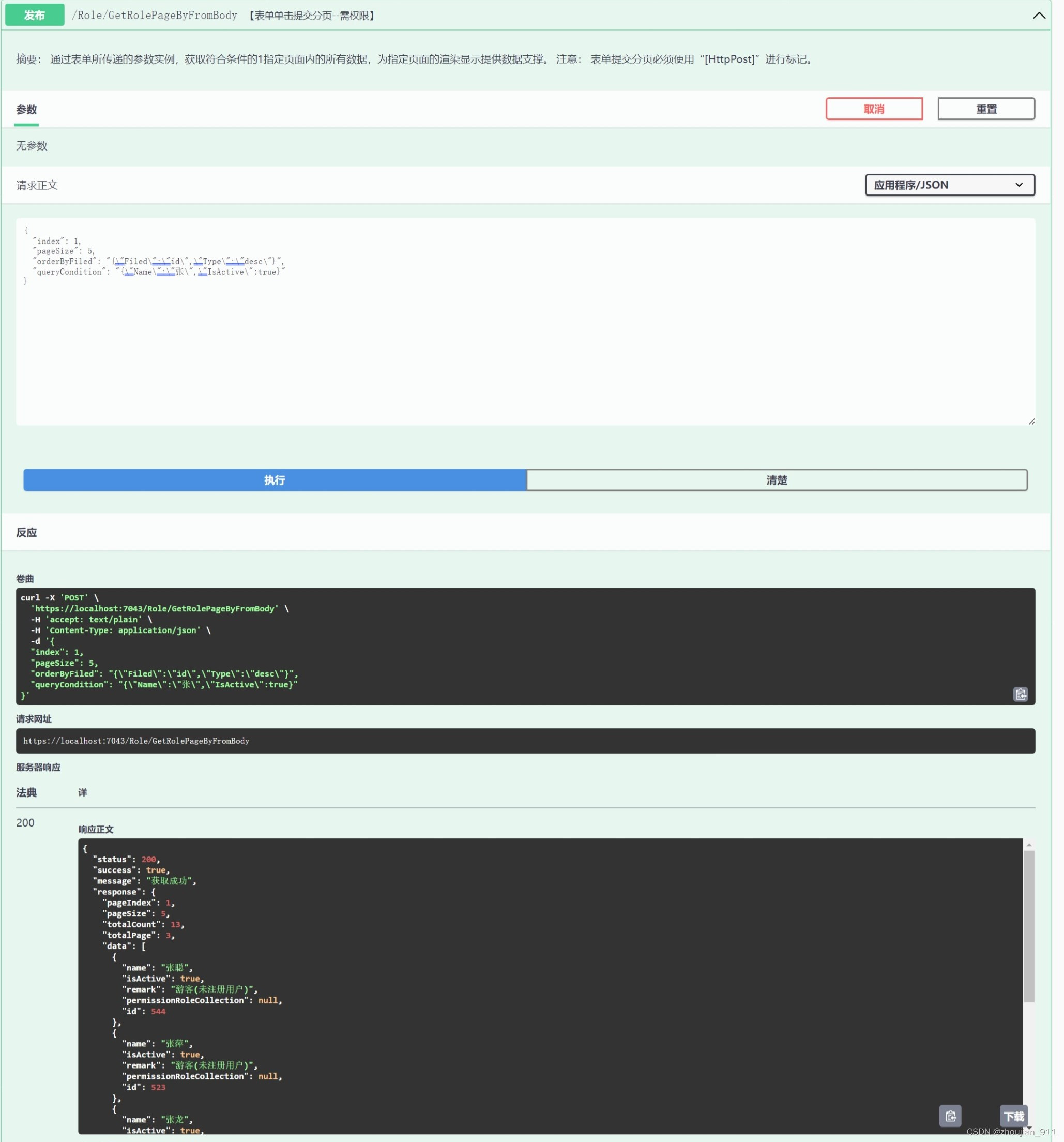Click the 'Content-Type: application/json' curl line
The width and height of the screenshot is (1064, 1142).
pos(120,630)
